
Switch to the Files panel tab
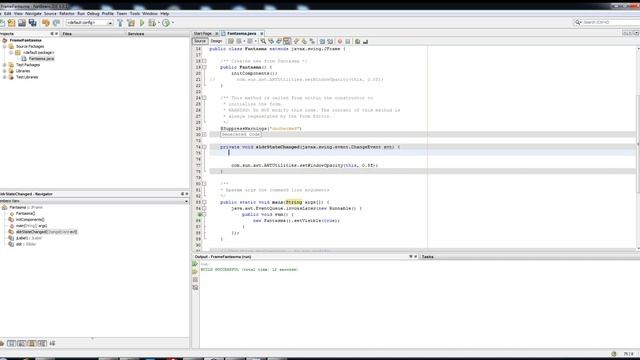(67, 34)
